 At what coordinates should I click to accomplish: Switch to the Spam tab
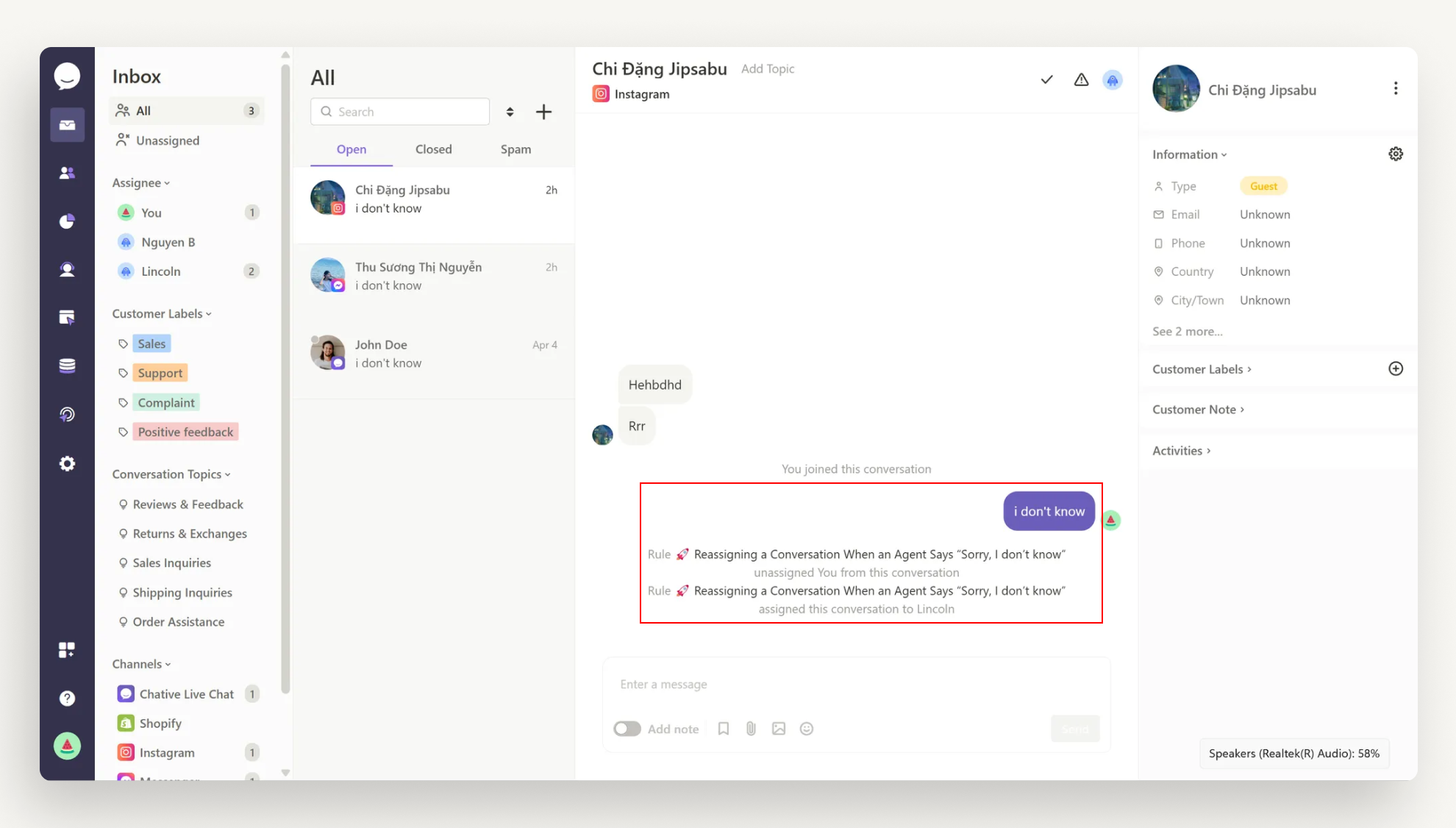tap(515, 149)
